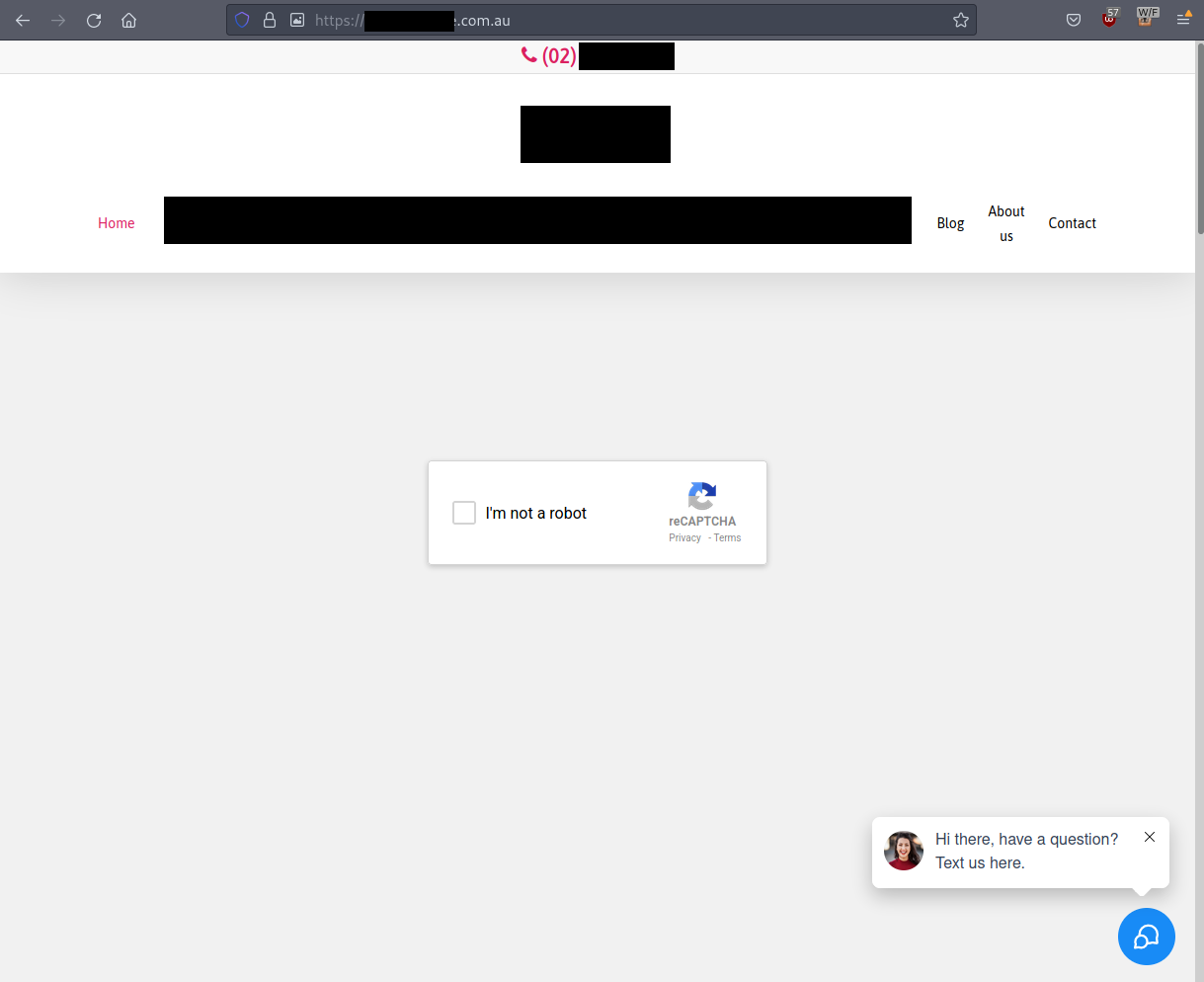This screenshot has height=982, width=1204.
Task: Click the red phone handset icon
Action: coord(529,55)
